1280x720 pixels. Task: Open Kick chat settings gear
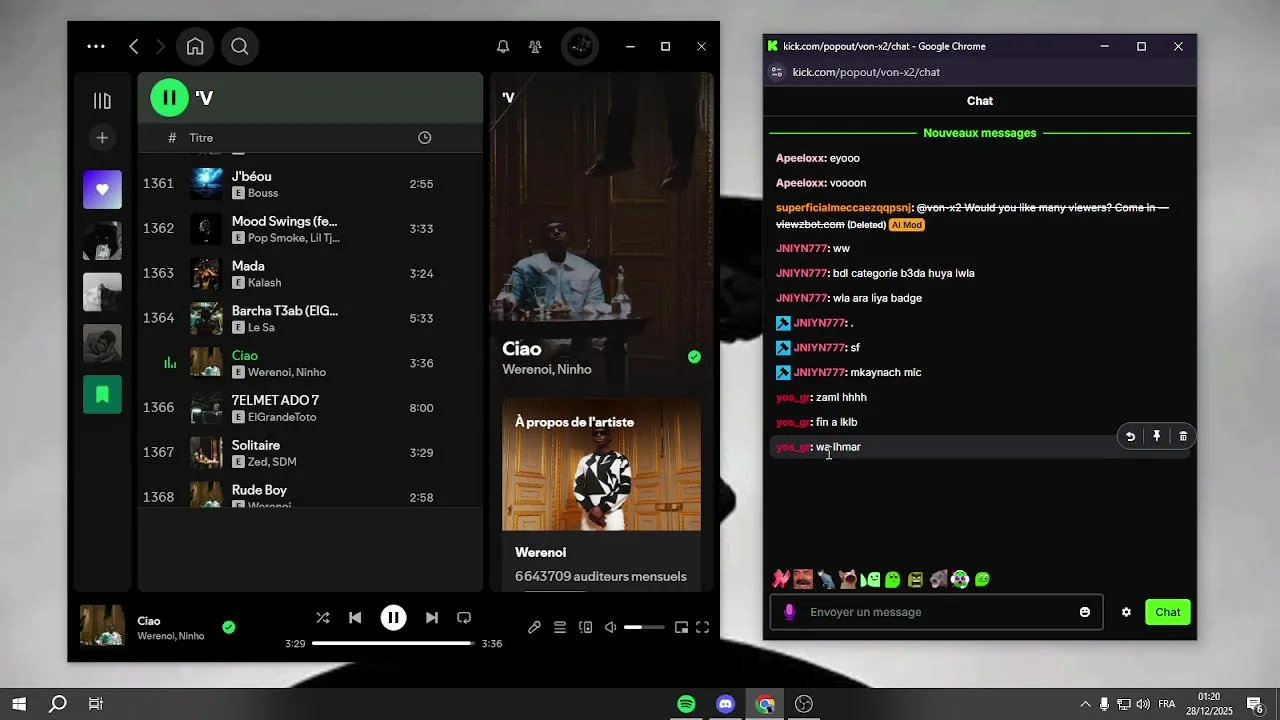(1126, 612)
